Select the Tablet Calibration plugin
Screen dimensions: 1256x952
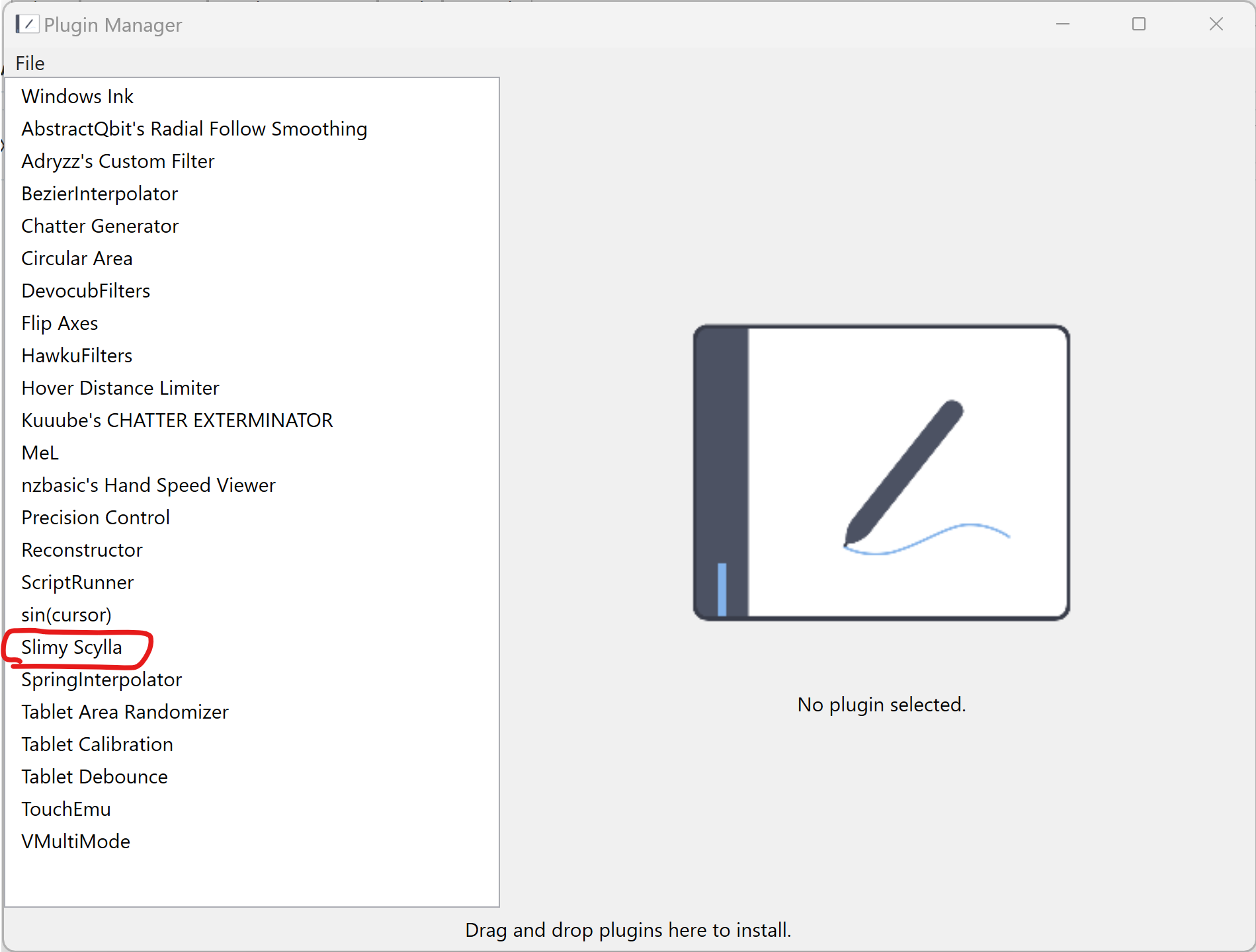97,744
